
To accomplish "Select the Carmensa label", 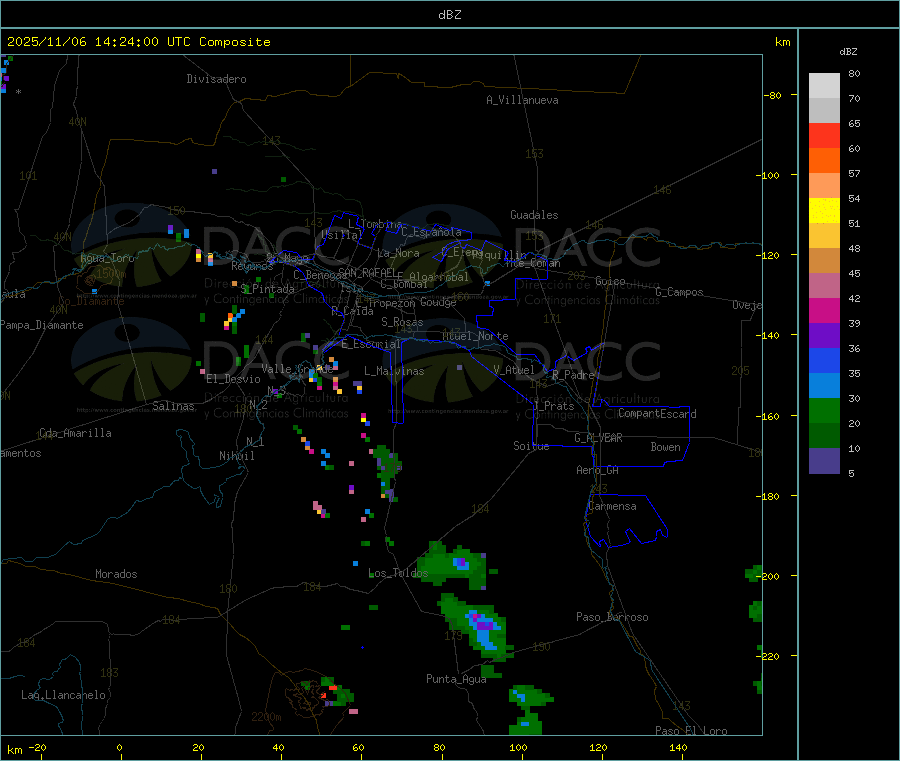I will (612, 506).
